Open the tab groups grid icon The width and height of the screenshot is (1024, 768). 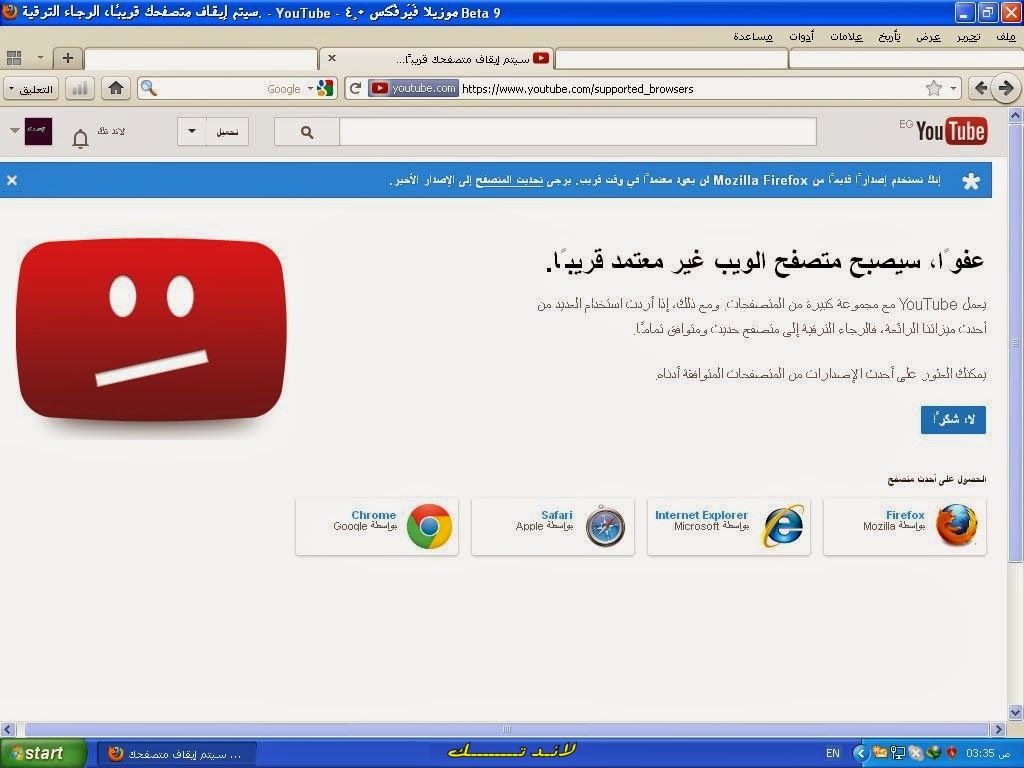(x=14, y=58)
